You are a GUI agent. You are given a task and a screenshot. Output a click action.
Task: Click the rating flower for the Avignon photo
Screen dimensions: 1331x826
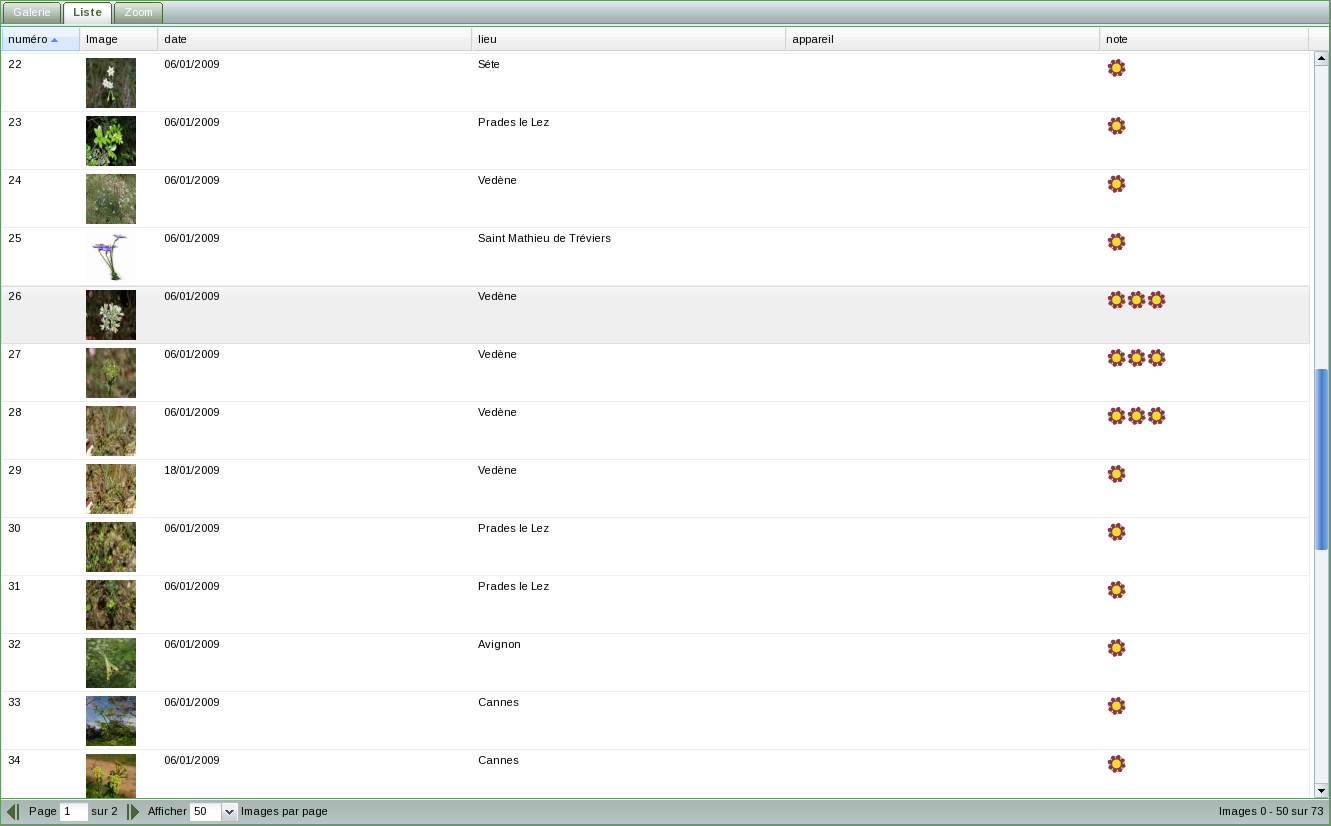(x=1116, y=648)
